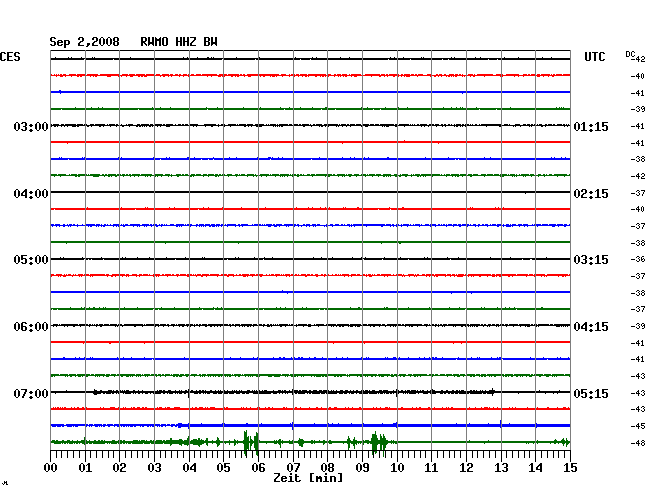Click the "11" minute axis label
The image size is (650, 494).
click(x=431, y=468)
